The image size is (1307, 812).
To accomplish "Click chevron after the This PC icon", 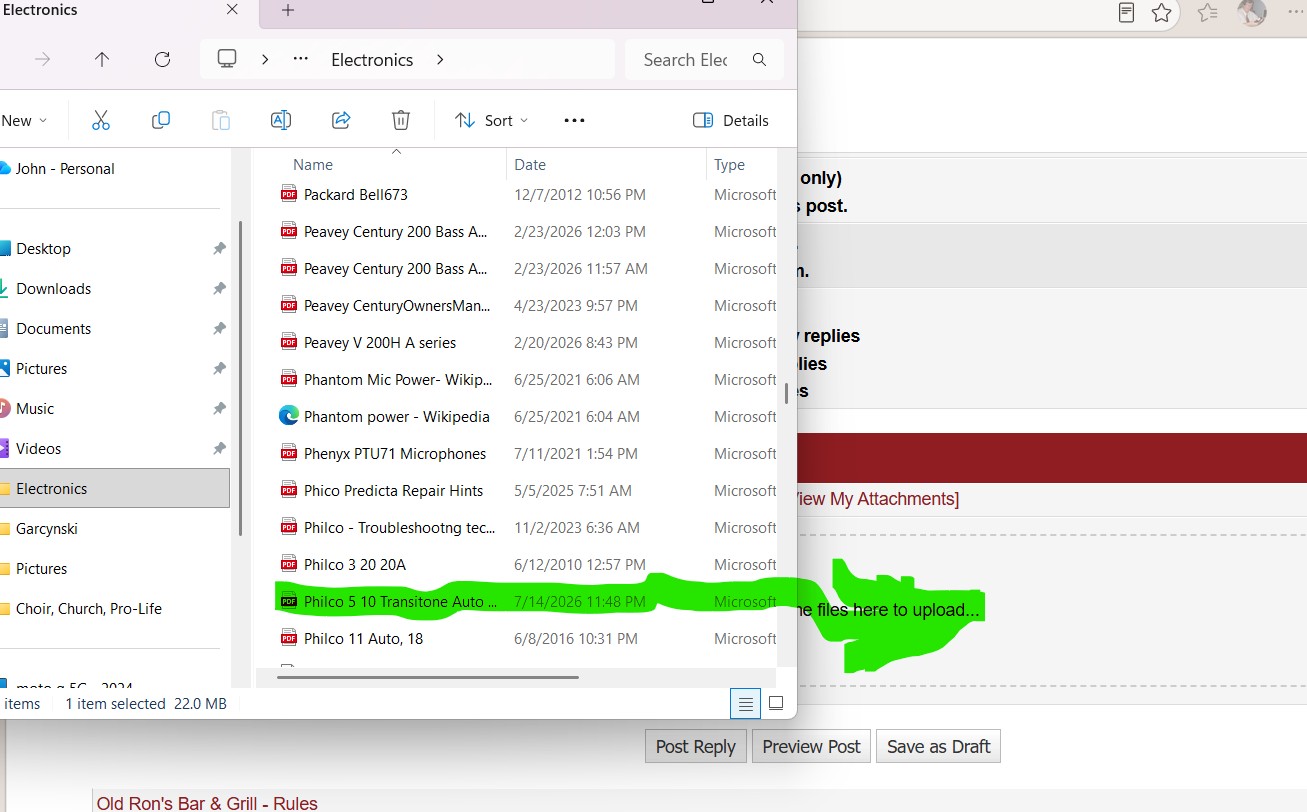I will tap(265, 60).
